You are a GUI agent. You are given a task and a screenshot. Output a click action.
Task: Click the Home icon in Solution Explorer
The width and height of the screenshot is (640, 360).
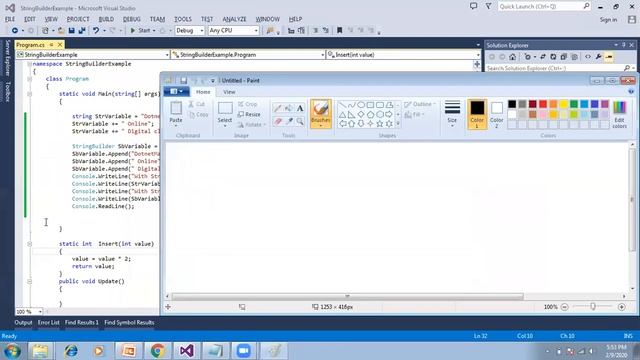[x=513, y=57]
